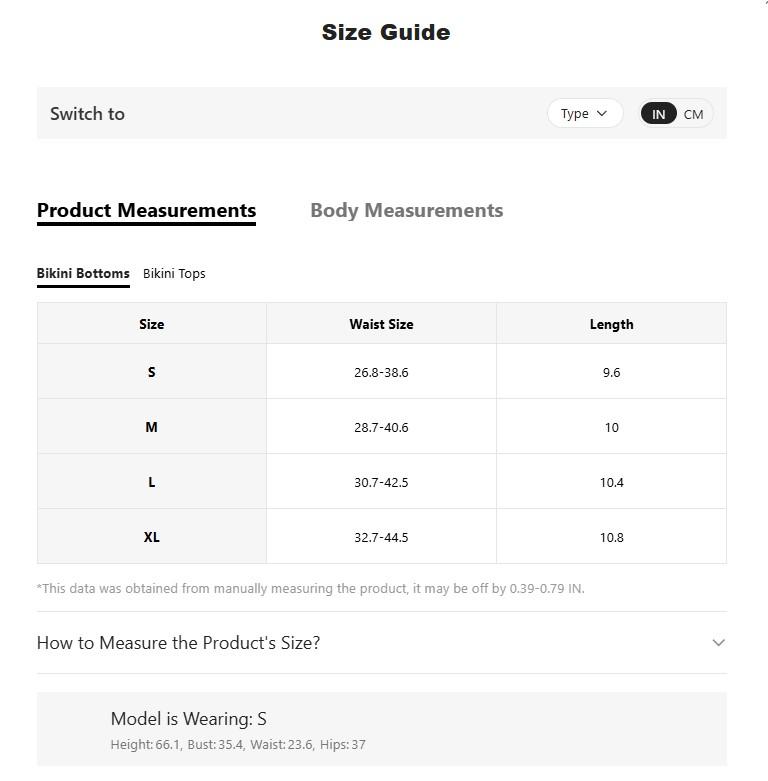Open the Type dropdown
The image size is (768, 781).
(x=584, y=114)
